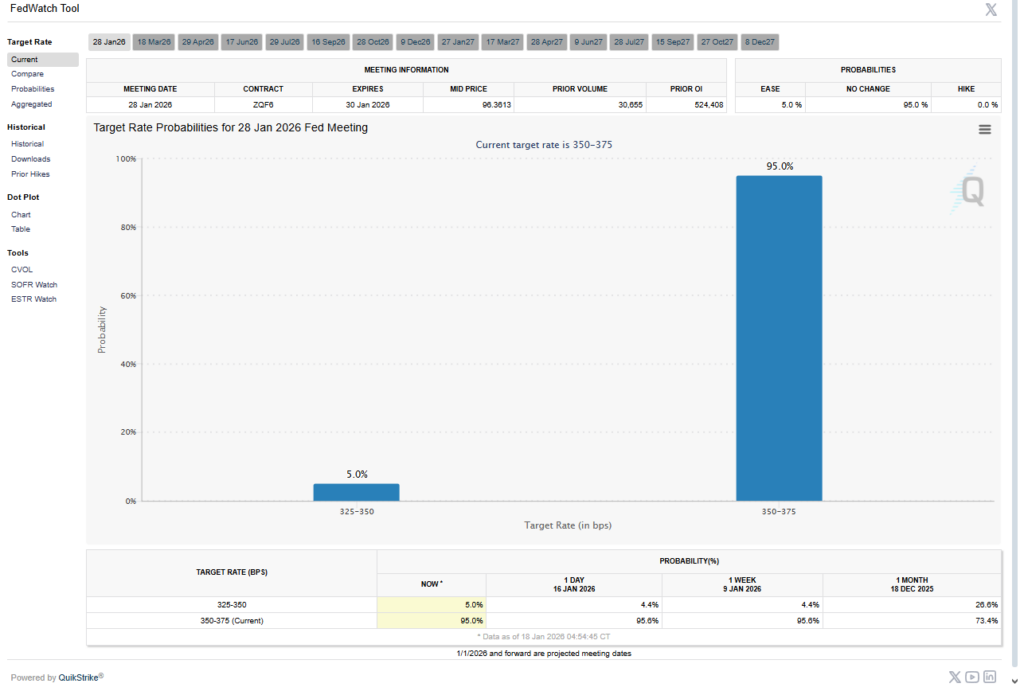This screenshot has width=1024, height=695.
Task: Switch to the 9 Dec26 meeting tab
Action: pos(415,42)
